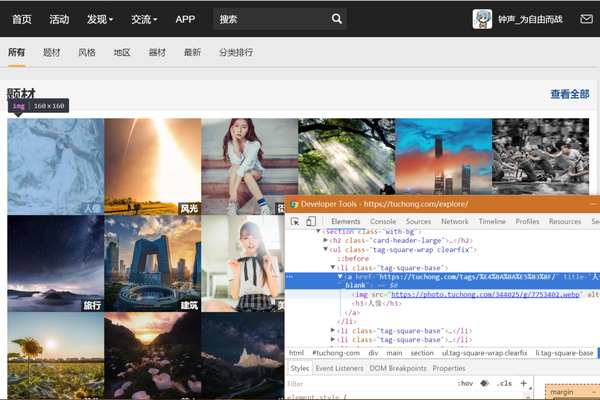
Task: Open 活动 navigation item
Action: 59,19
